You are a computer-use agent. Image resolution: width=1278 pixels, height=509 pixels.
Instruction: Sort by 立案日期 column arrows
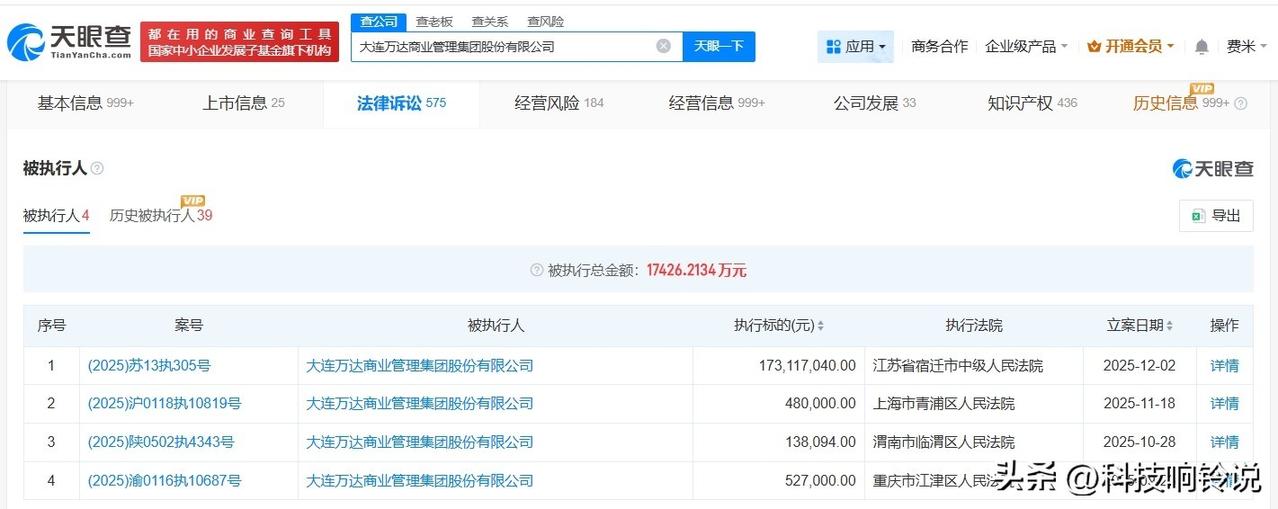[1169, 326]
